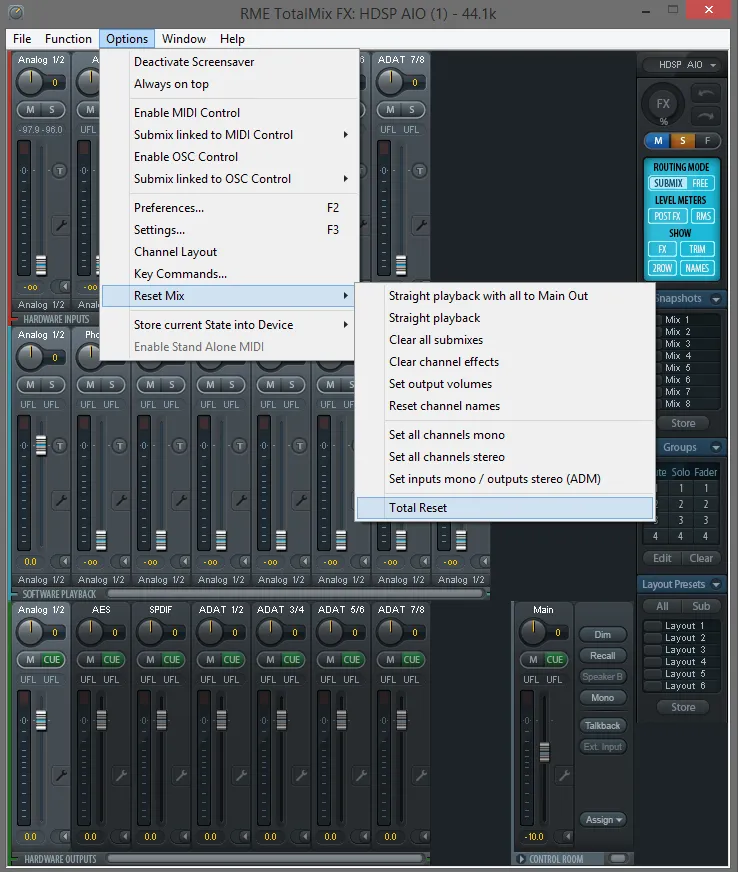738x872 pixels.
Task: Click the RME TotalMix title bar app icon
Action: click(x=16, y=12)
